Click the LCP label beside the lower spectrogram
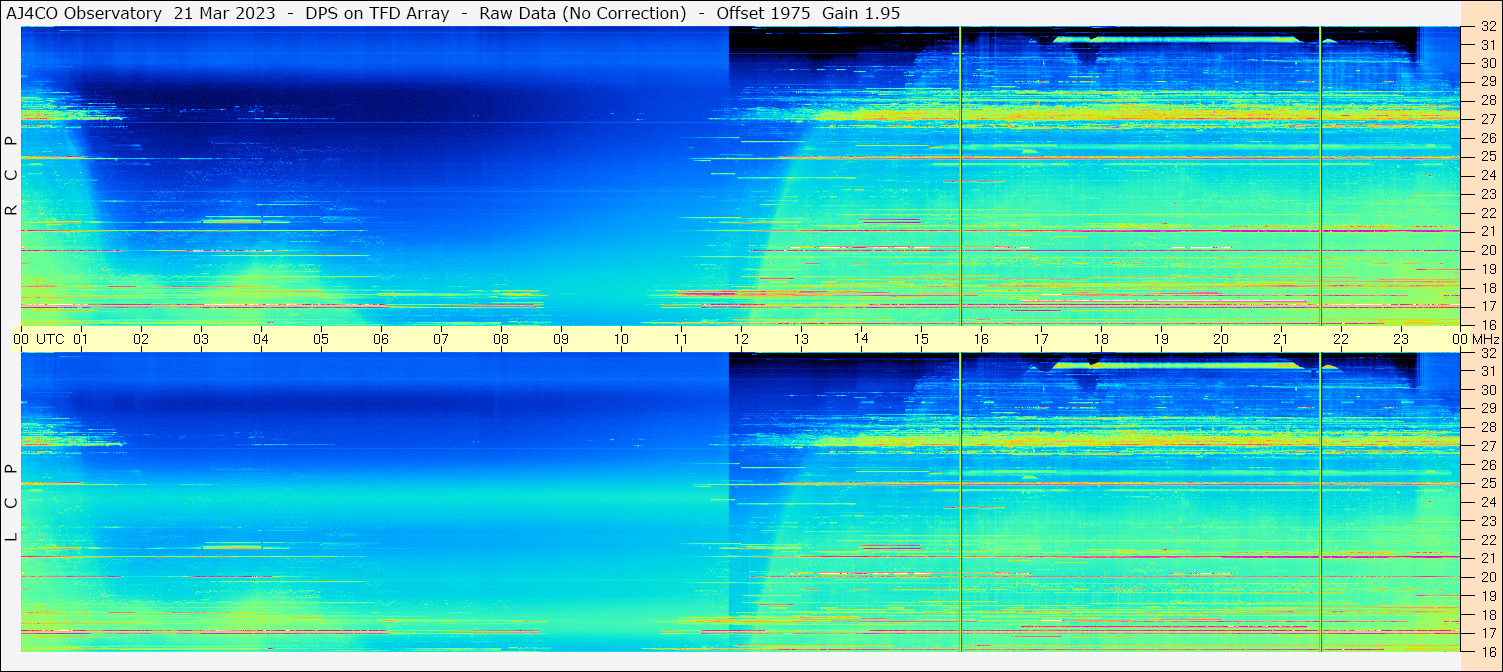This screenshot has width=1503, height=672. click(11, 503)
